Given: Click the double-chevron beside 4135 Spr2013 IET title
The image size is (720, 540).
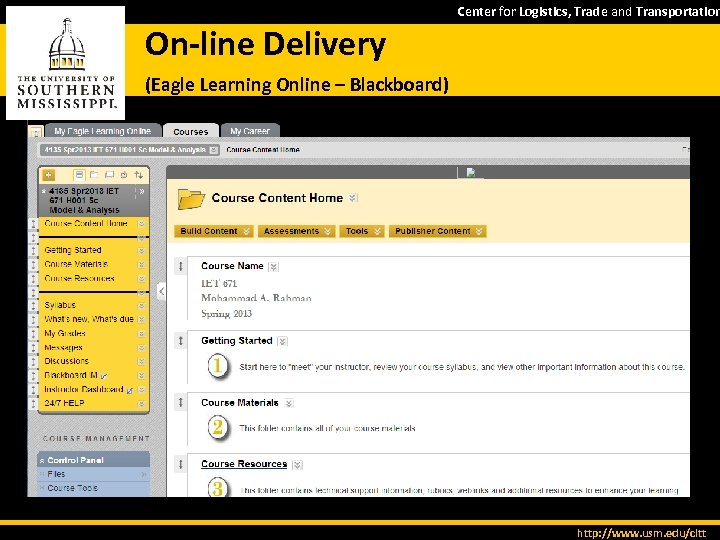Looking at the screenshot, I should coord(142,191).
